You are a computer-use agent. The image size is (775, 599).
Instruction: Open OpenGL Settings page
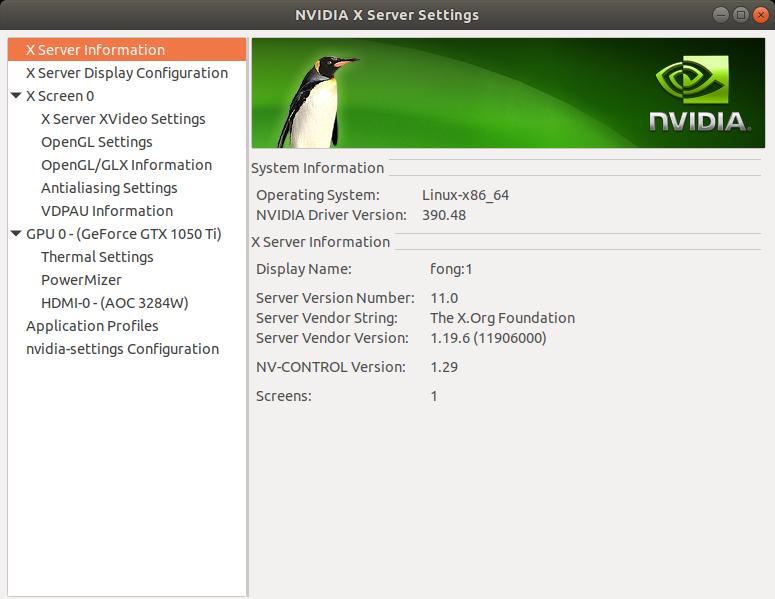pos(97,142)
